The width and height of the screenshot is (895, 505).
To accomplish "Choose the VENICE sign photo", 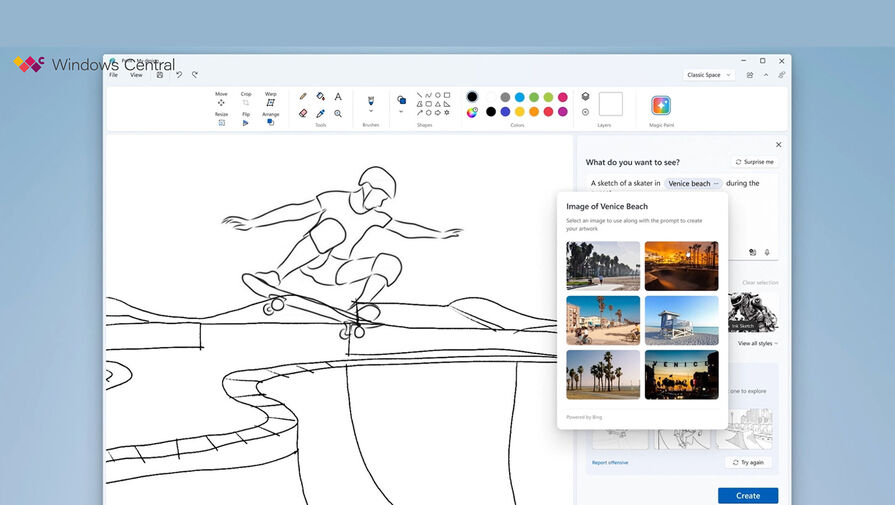I will [682, 374].
